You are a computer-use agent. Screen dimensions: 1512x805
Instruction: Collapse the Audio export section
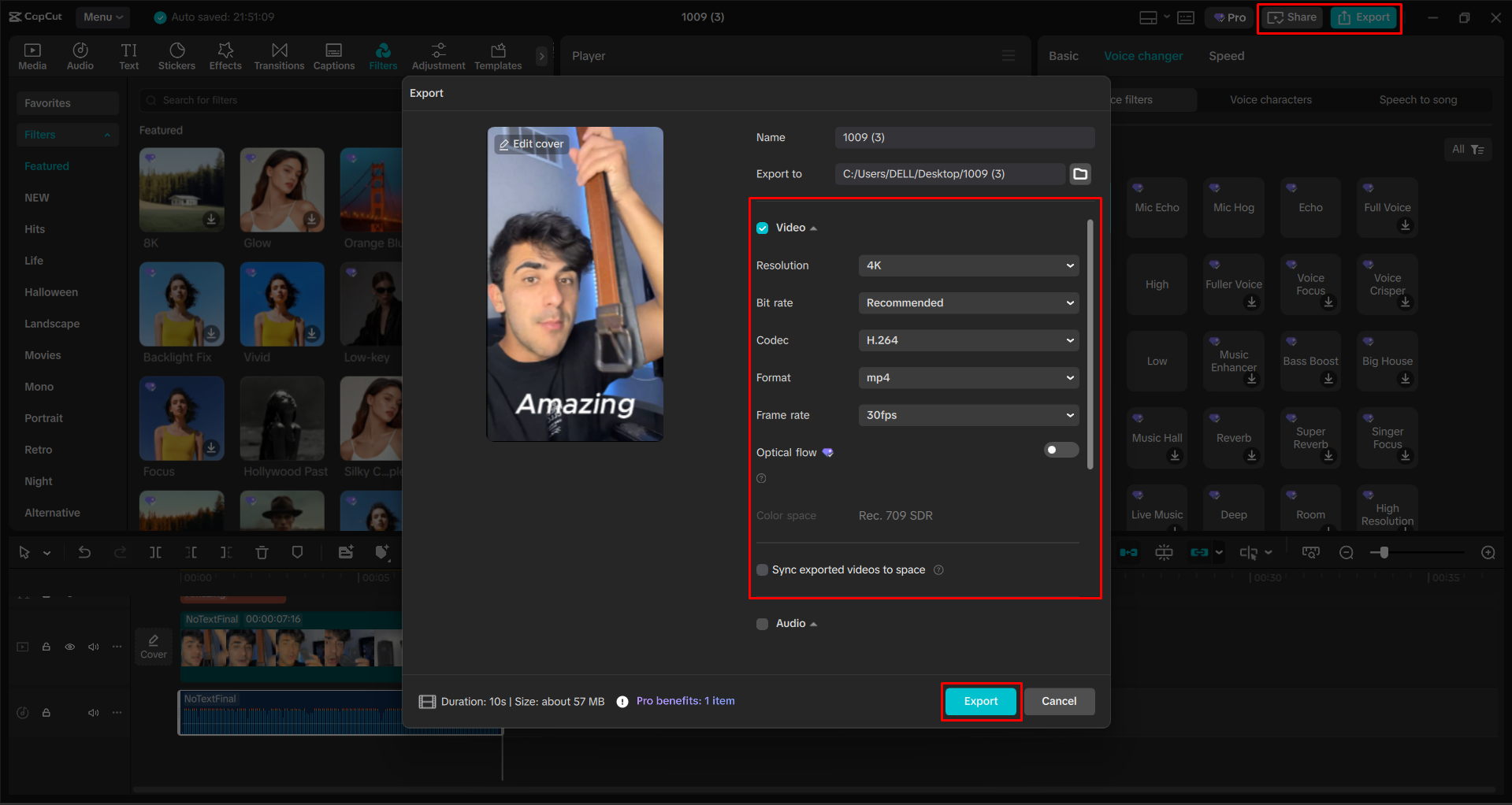pyautogui.click(x=813, y=622)
